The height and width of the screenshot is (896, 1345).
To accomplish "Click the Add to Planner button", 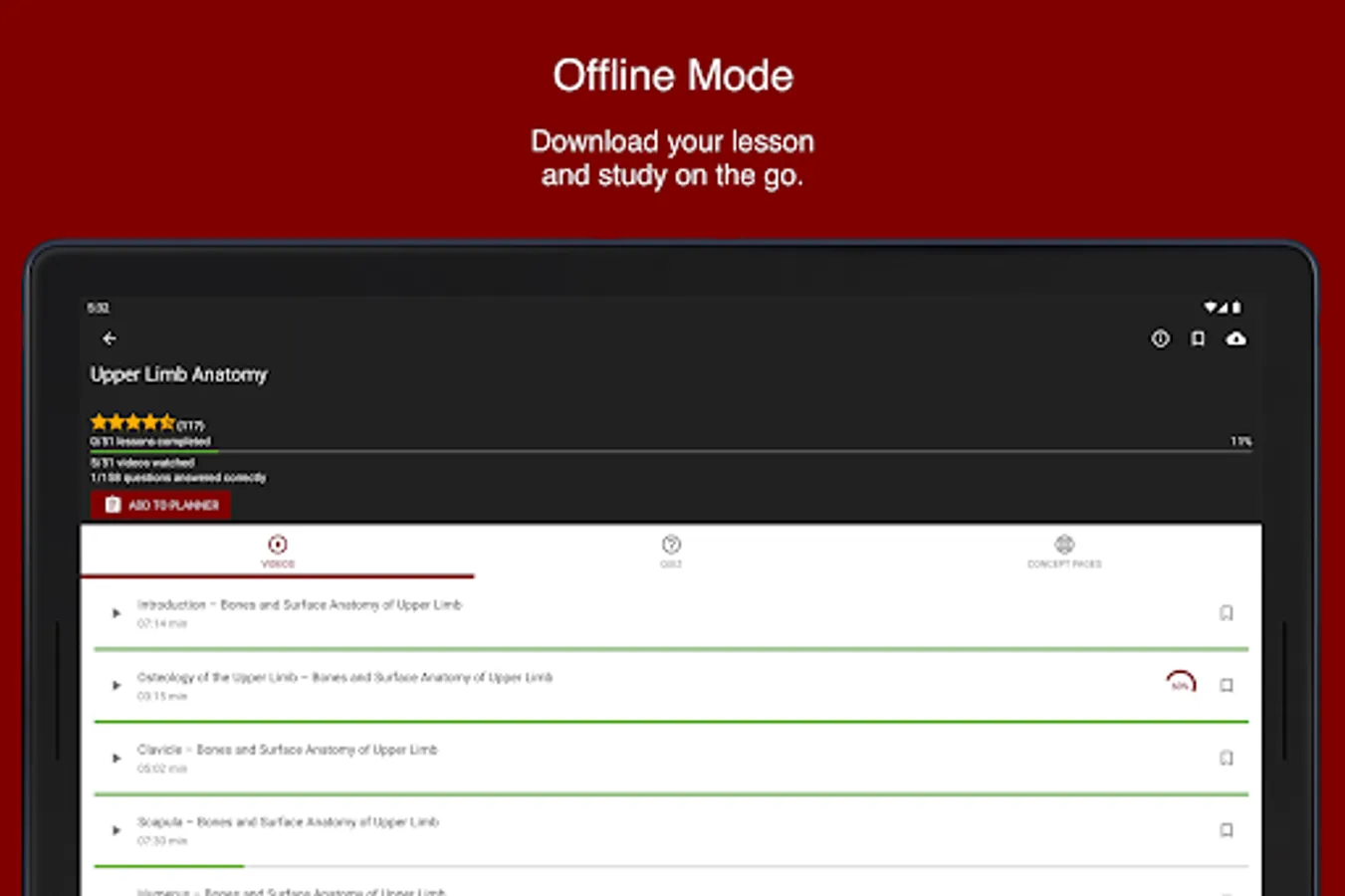I will tap(160, 505).
